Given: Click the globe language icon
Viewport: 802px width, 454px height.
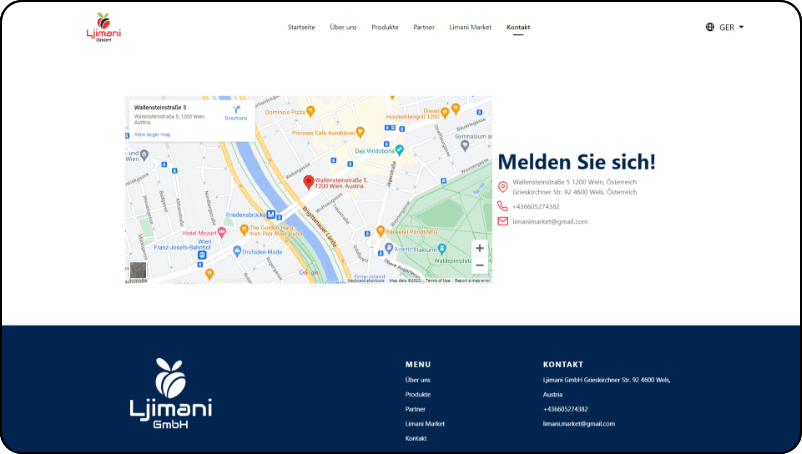Looking at the screenshot, I should [709, 27].
